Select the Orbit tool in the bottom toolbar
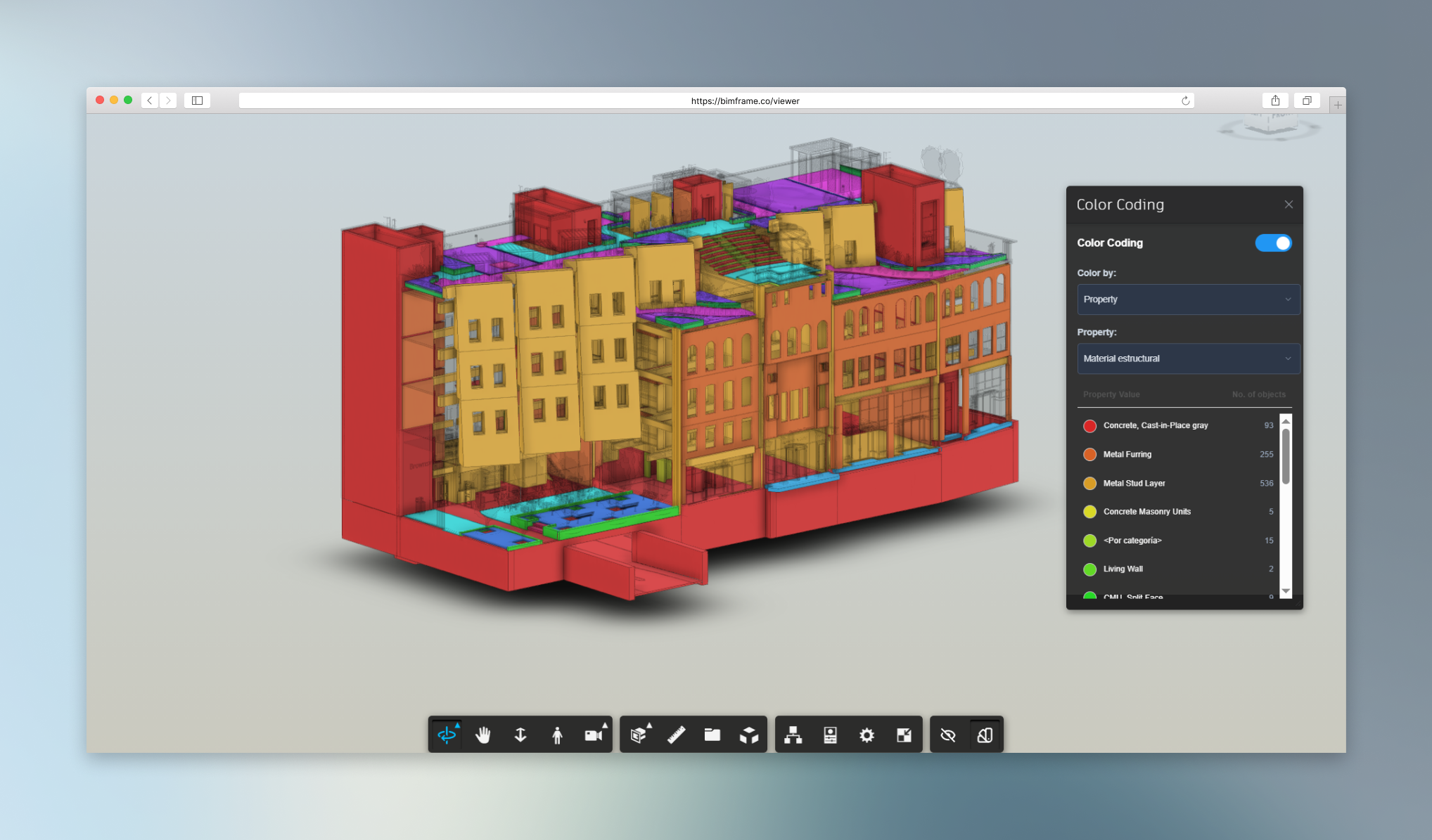The image size is (1432, 840). [447, 735]
